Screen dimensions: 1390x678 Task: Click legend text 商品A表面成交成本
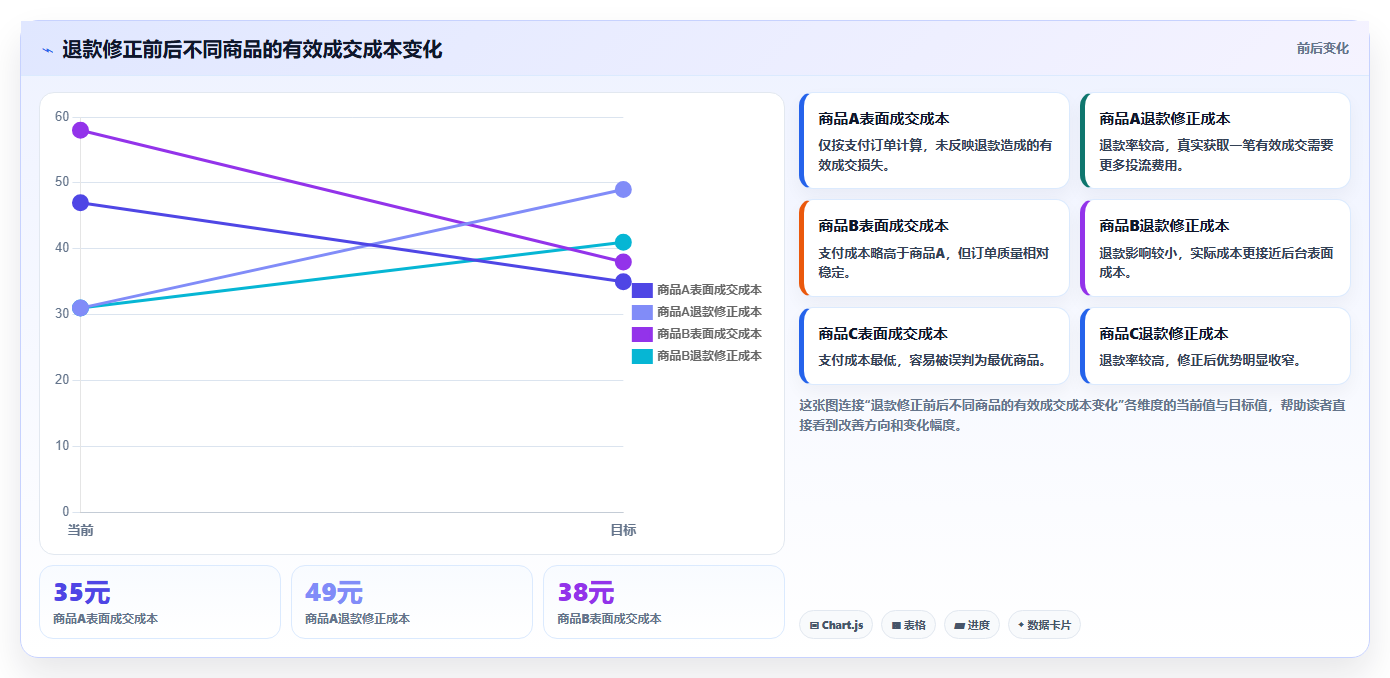[x=709, y=290]
